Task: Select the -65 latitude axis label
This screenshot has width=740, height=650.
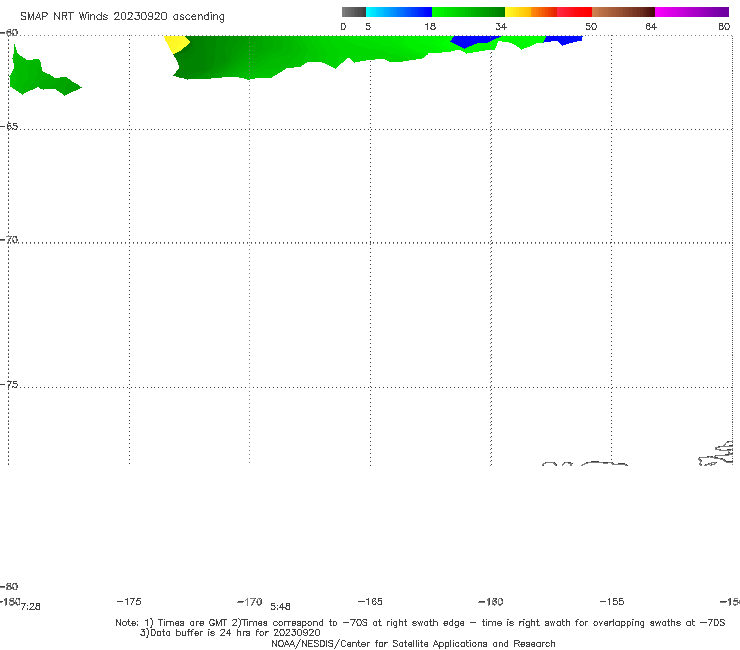Action: [x=9, y=127]
